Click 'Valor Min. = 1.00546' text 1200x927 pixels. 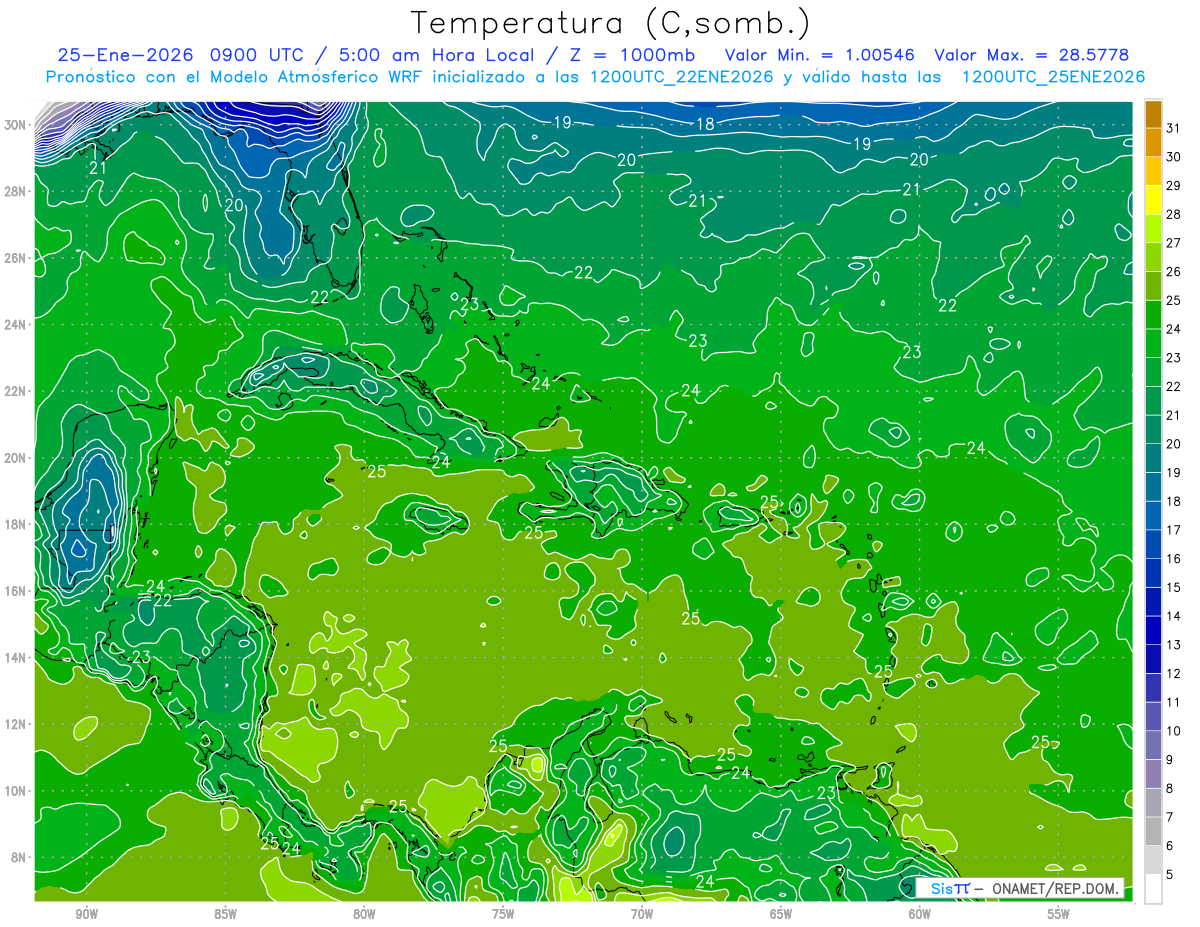(819, 55)
